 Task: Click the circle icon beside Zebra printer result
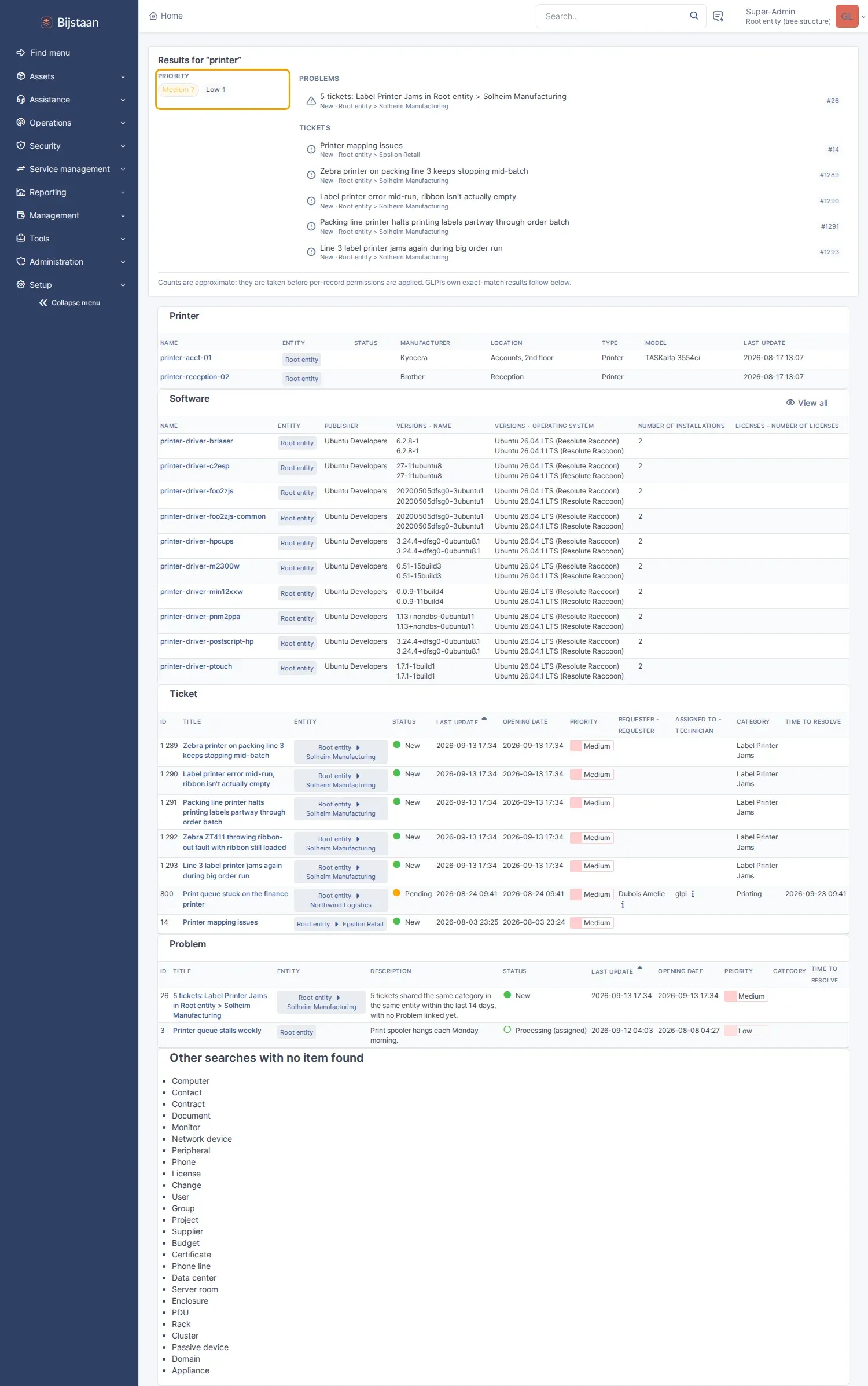pos(311,175)
